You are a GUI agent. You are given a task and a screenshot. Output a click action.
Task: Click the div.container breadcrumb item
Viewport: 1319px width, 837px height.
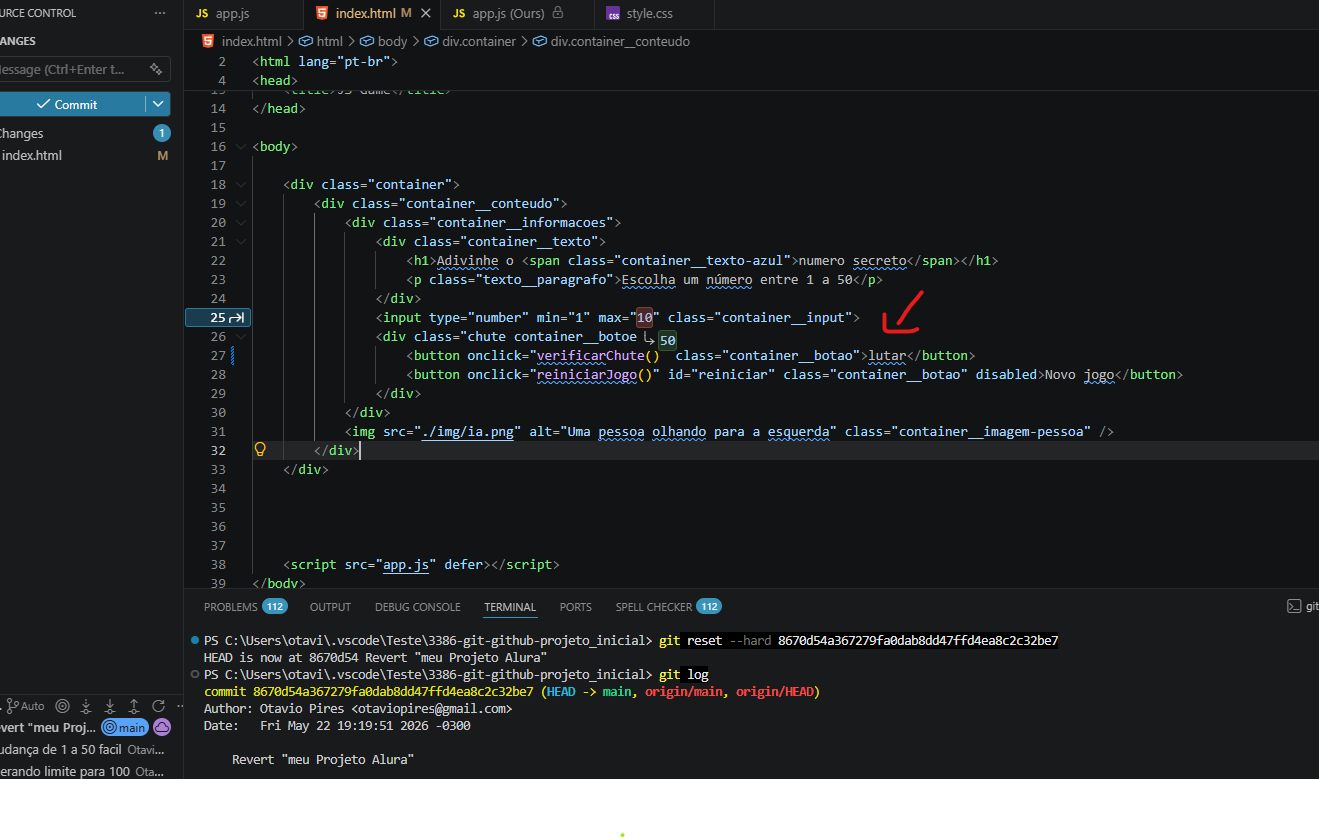click(470, 41)
